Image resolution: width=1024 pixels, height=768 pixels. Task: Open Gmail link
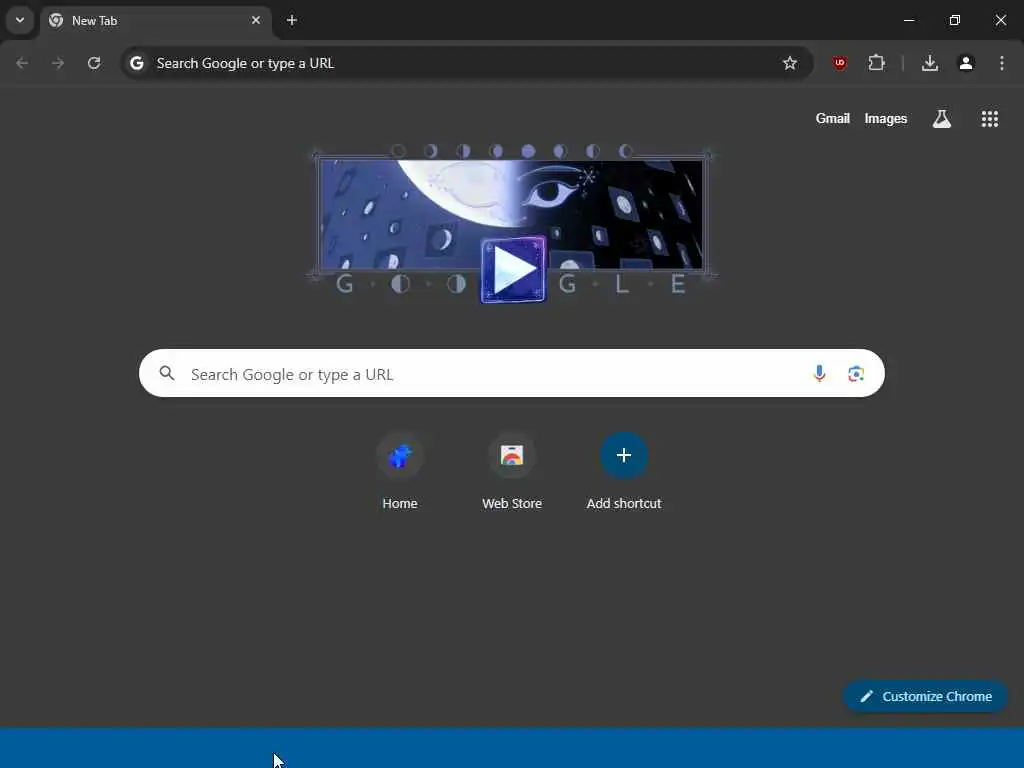[x=832, y=119]
